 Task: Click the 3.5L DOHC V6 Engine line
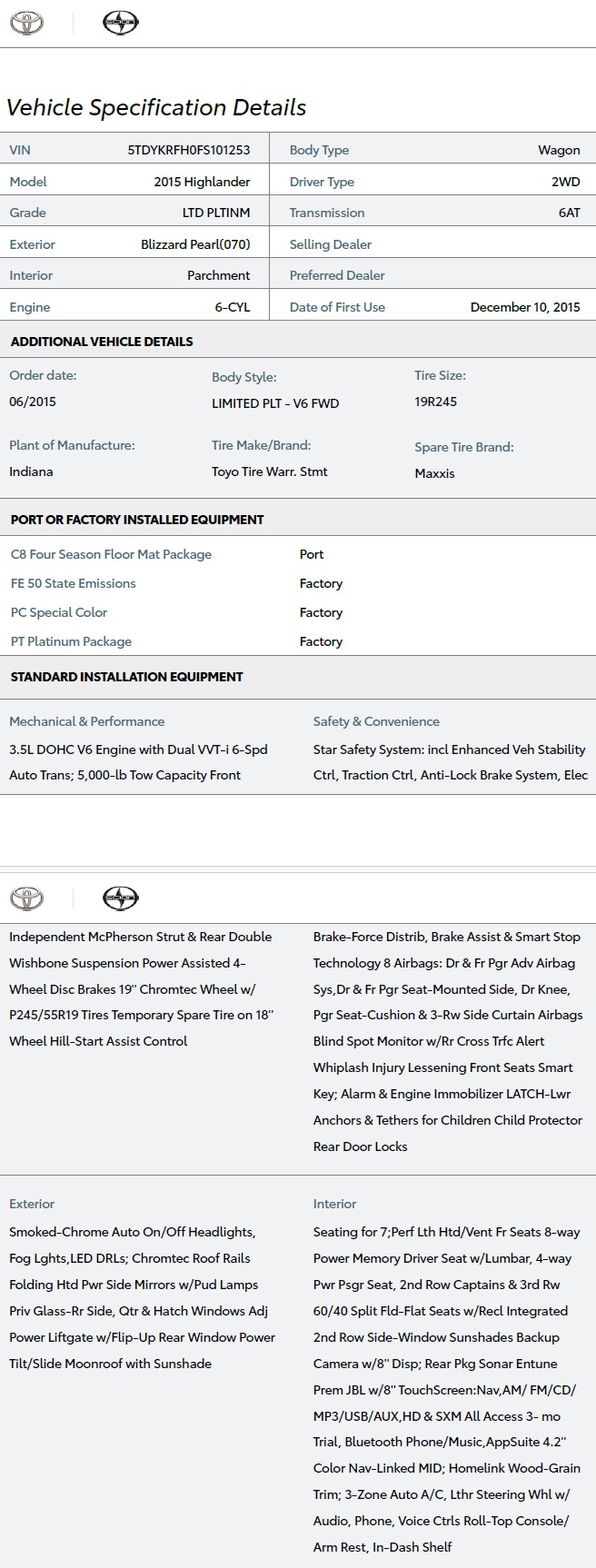point(138,749)
